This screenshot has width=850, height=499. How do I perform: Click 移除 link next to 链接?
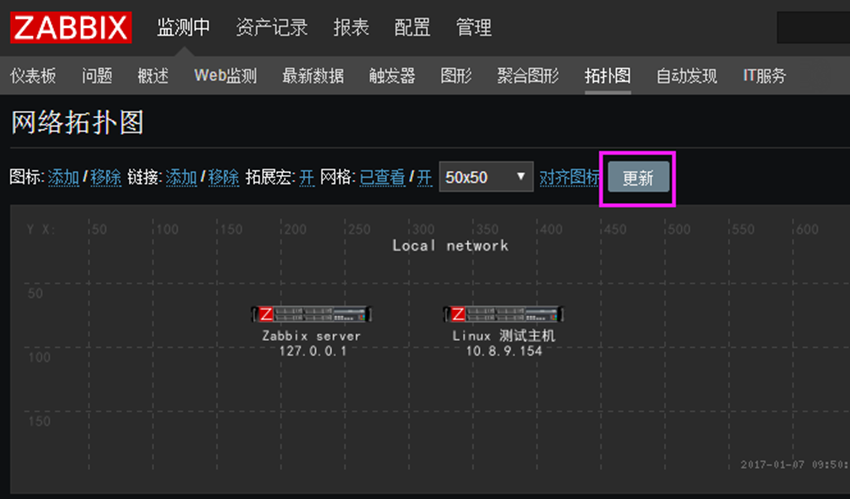(223, 177)
